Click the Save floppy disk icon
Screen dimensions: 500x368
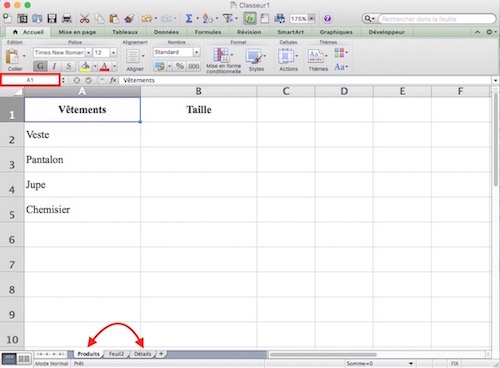[52, 18]
